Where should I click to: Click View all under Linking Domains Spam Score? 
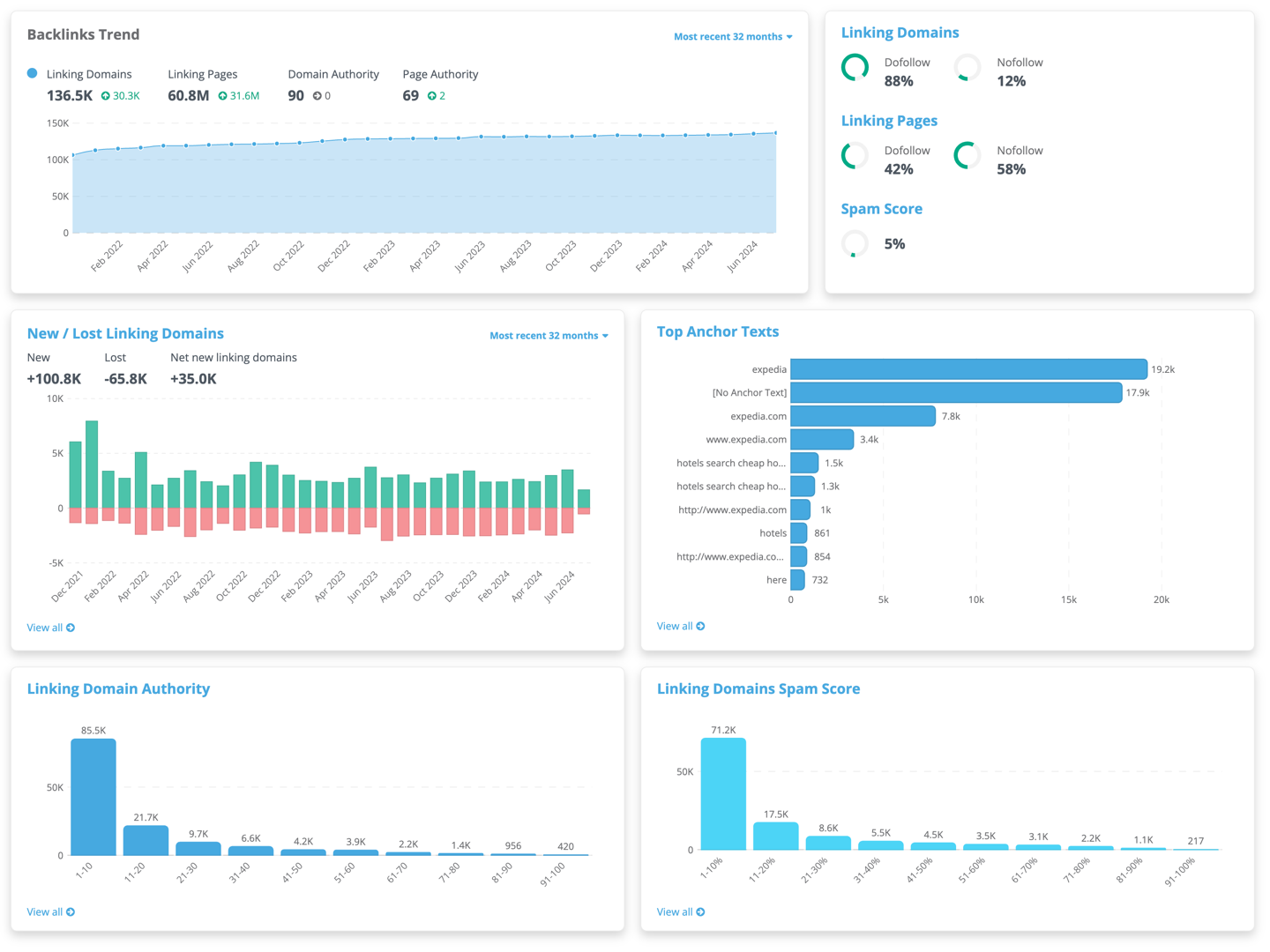[x=681, y=911]
